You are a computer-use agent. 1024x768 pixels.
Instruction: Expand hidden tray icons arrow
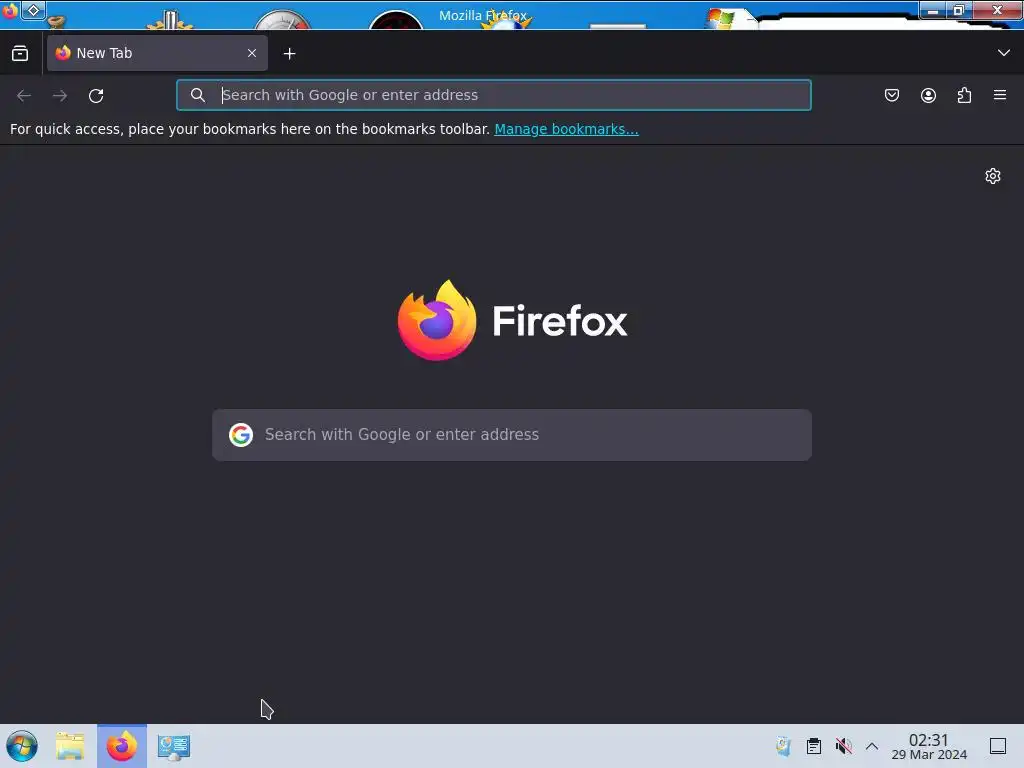tap(872, 746)
